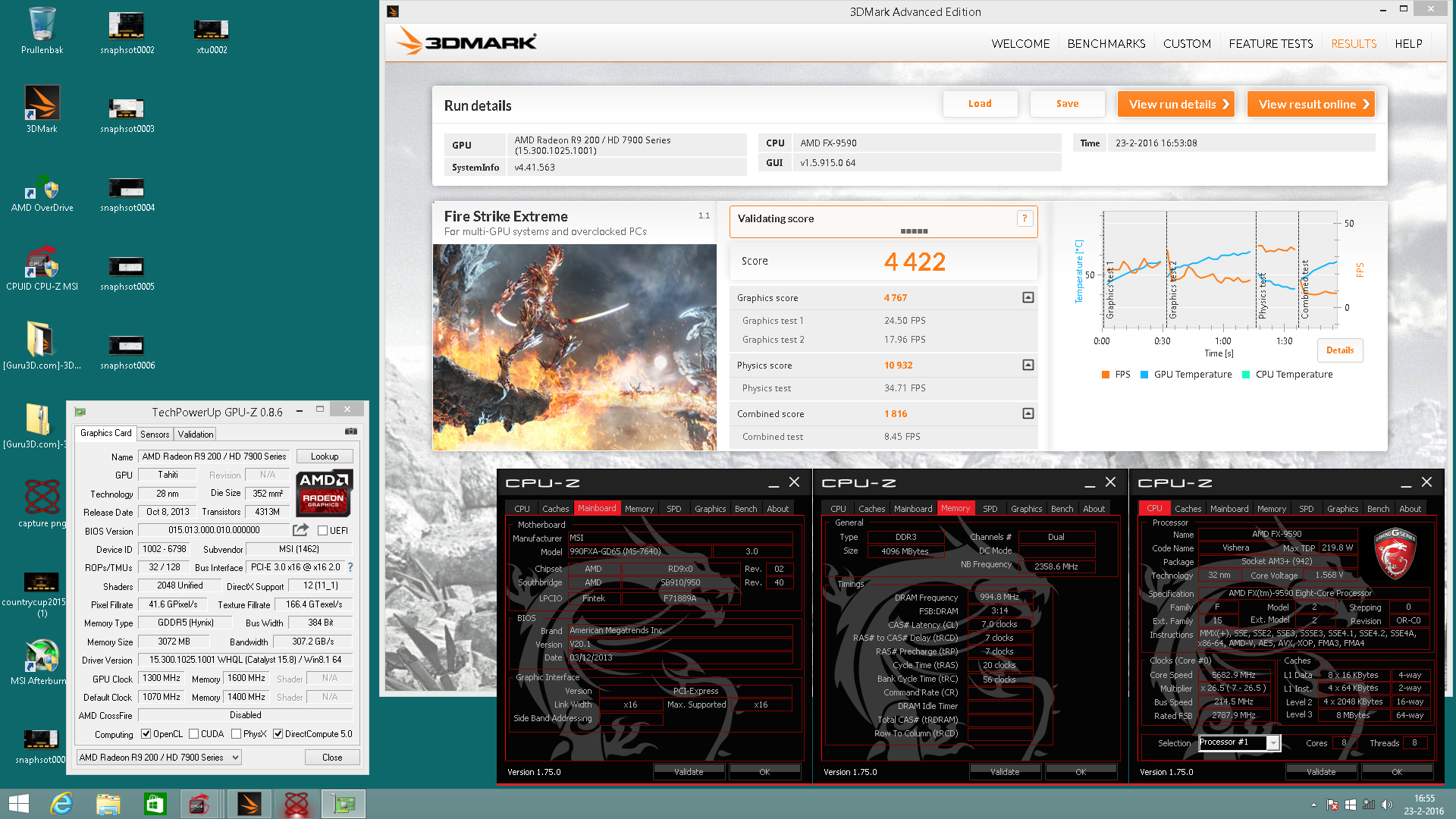Open About tab in the CPU tab CPU-Z window
Viewport: 1456px width, 819px height.
pos(1410,509)
